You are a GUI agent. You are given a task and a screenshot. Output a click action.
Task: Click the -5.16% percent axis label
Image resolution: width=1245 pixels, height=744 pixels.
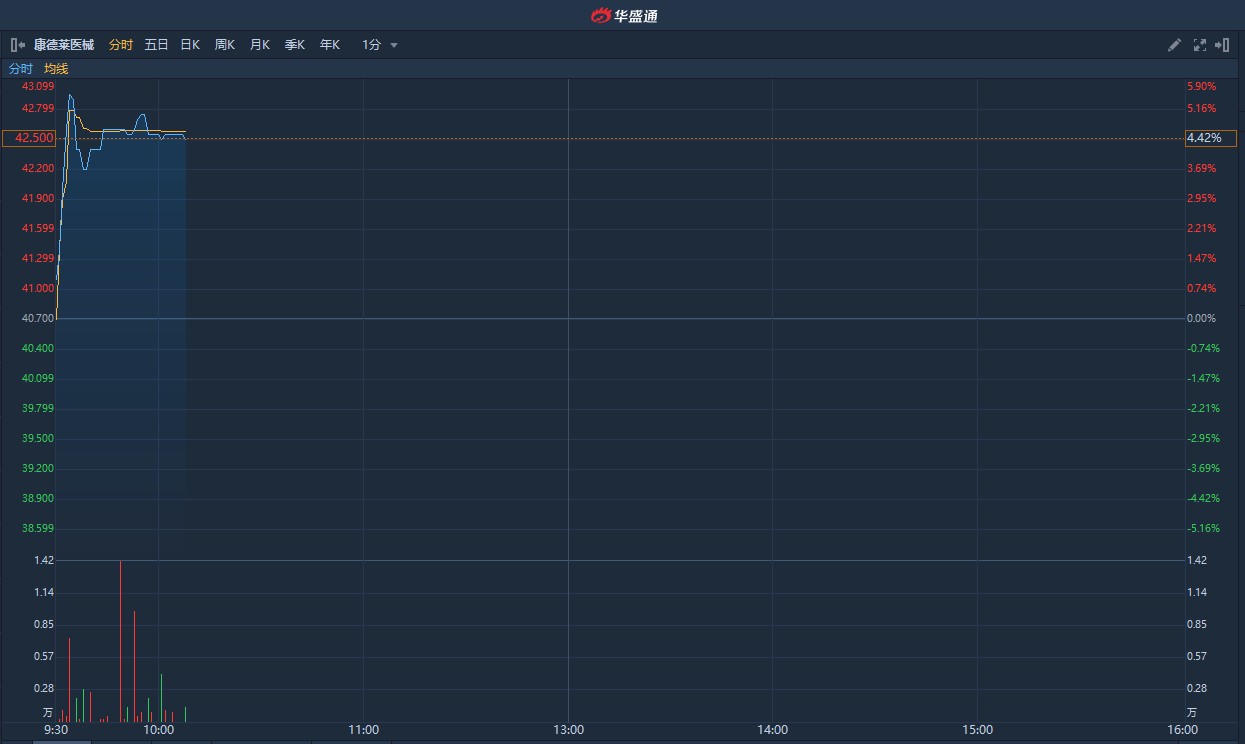click(1204, 528)
